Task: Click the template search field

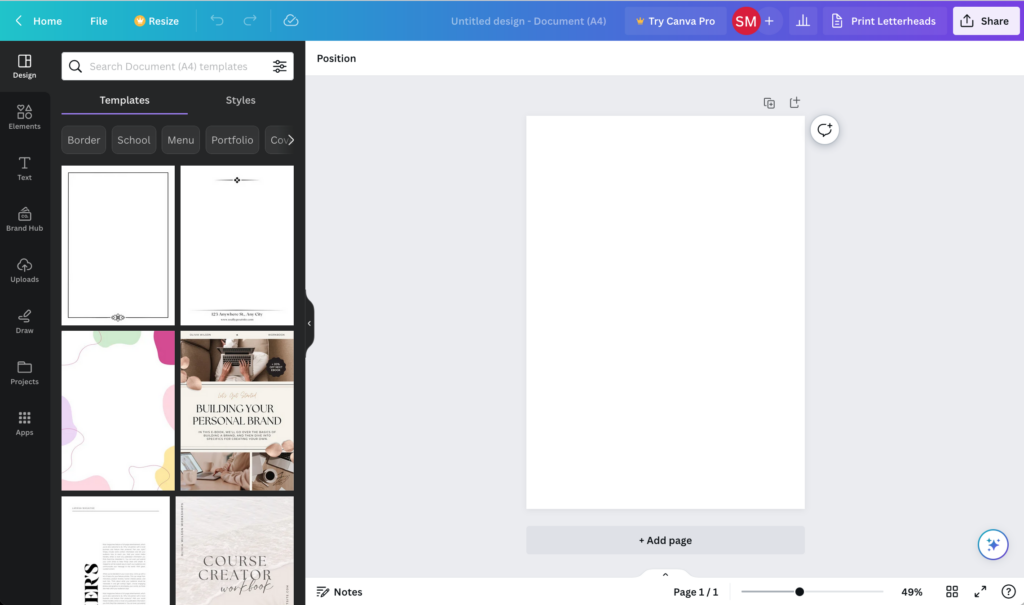Action: (178, 66)
